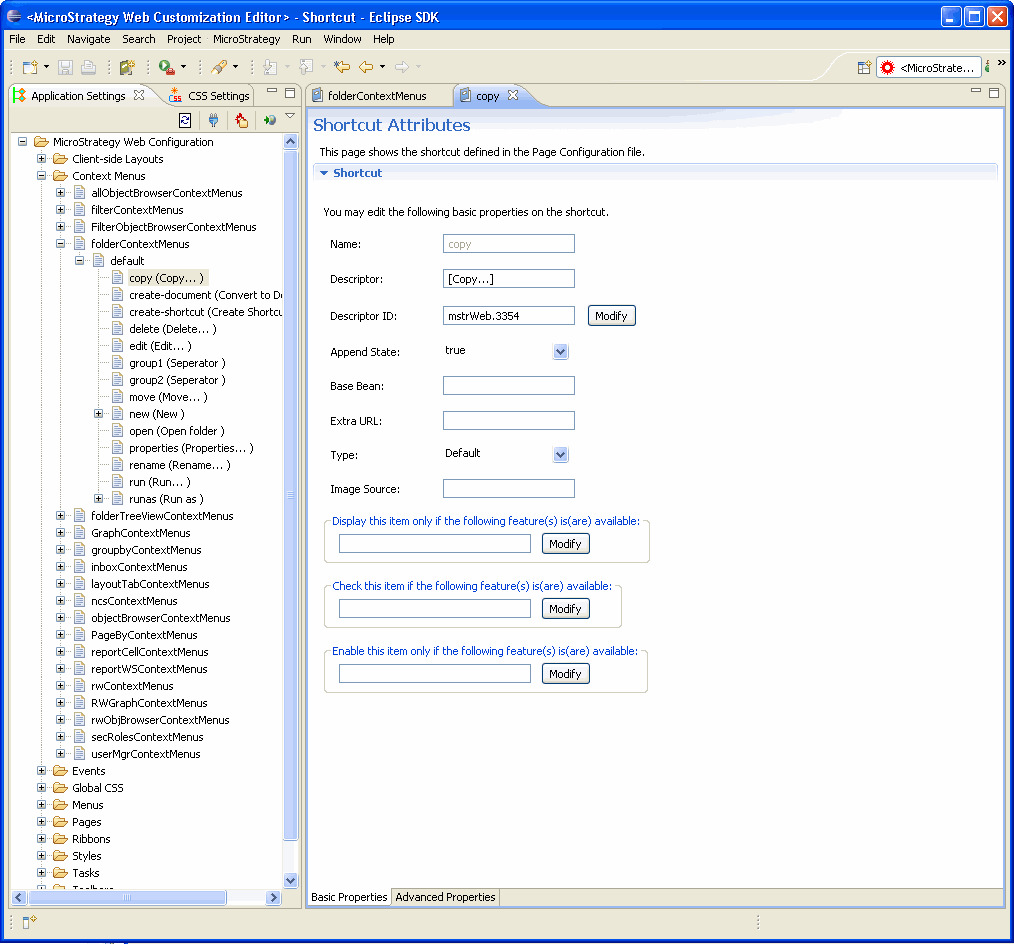This screenshot has height=944, width=1014.
Task: Click Modify under Display this item only
Action: (x=565, y=544)
